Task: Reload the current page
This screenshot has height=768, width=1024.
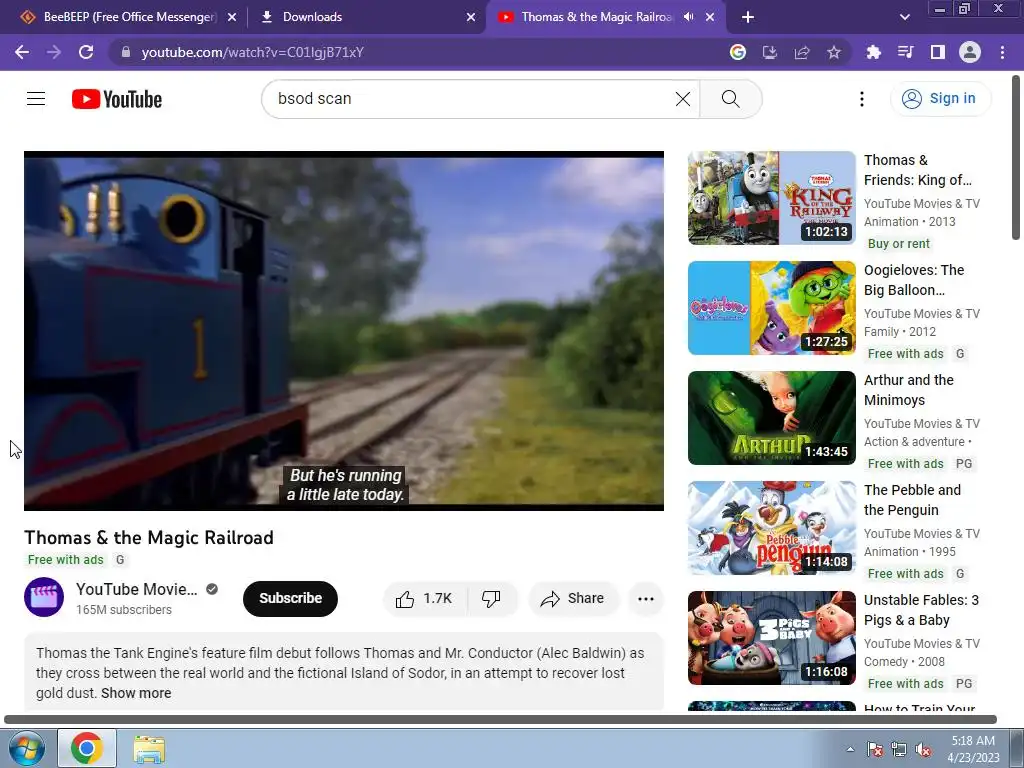Action: click(x=86, y=52)
